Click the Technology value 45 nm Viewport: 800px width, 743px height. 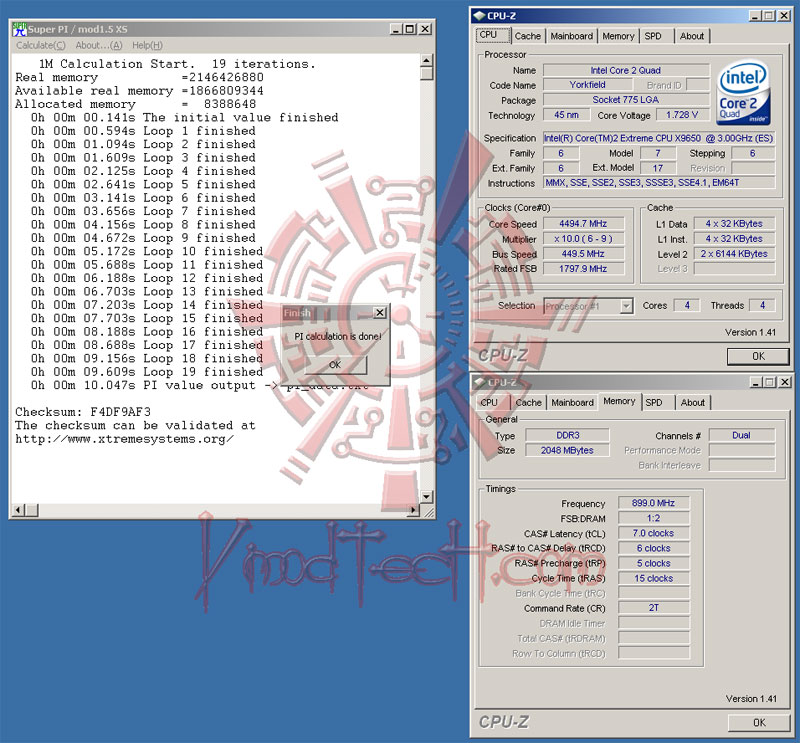pos(566,115)
